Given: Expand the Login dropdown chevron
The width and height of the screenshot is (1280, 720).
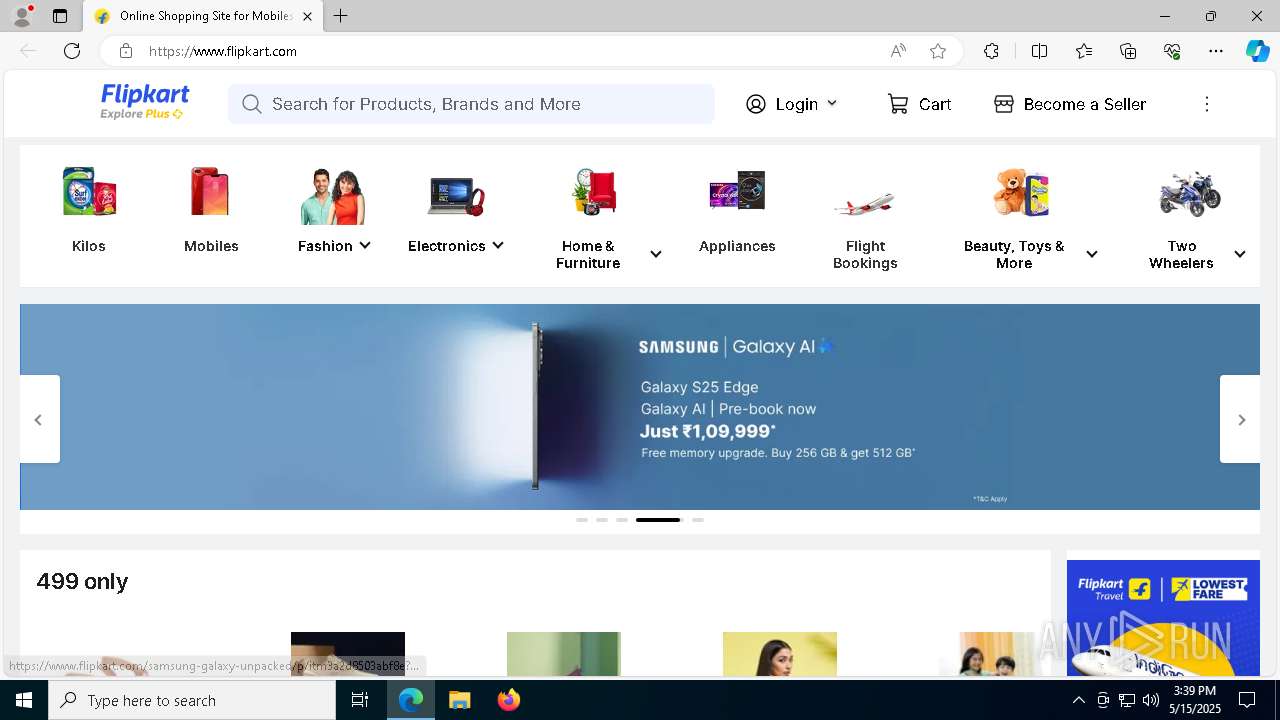Looking at the screenshot, I should [832, 103].
